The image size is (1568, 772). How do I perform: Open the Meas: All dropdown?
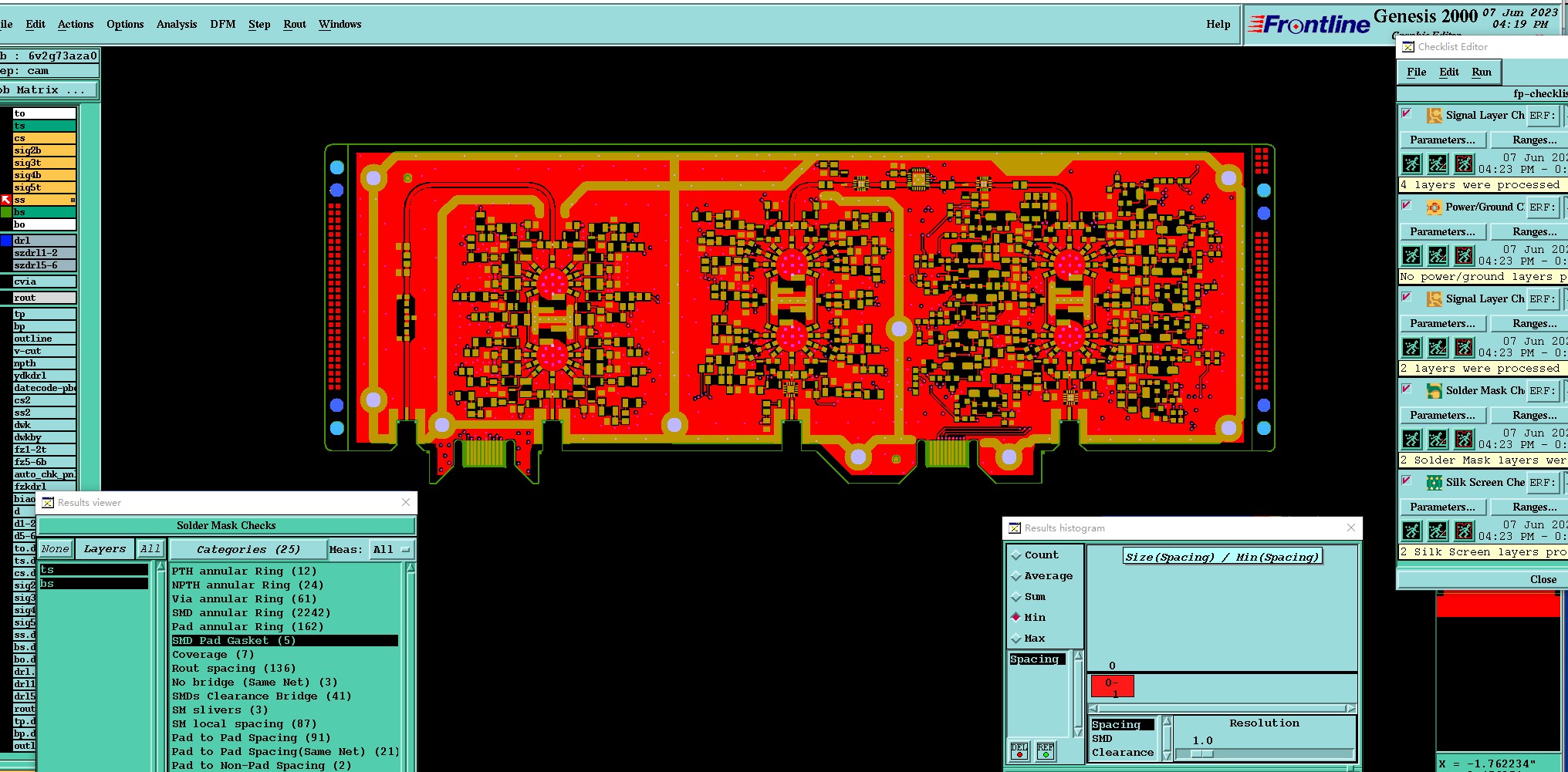click(391, 550)
